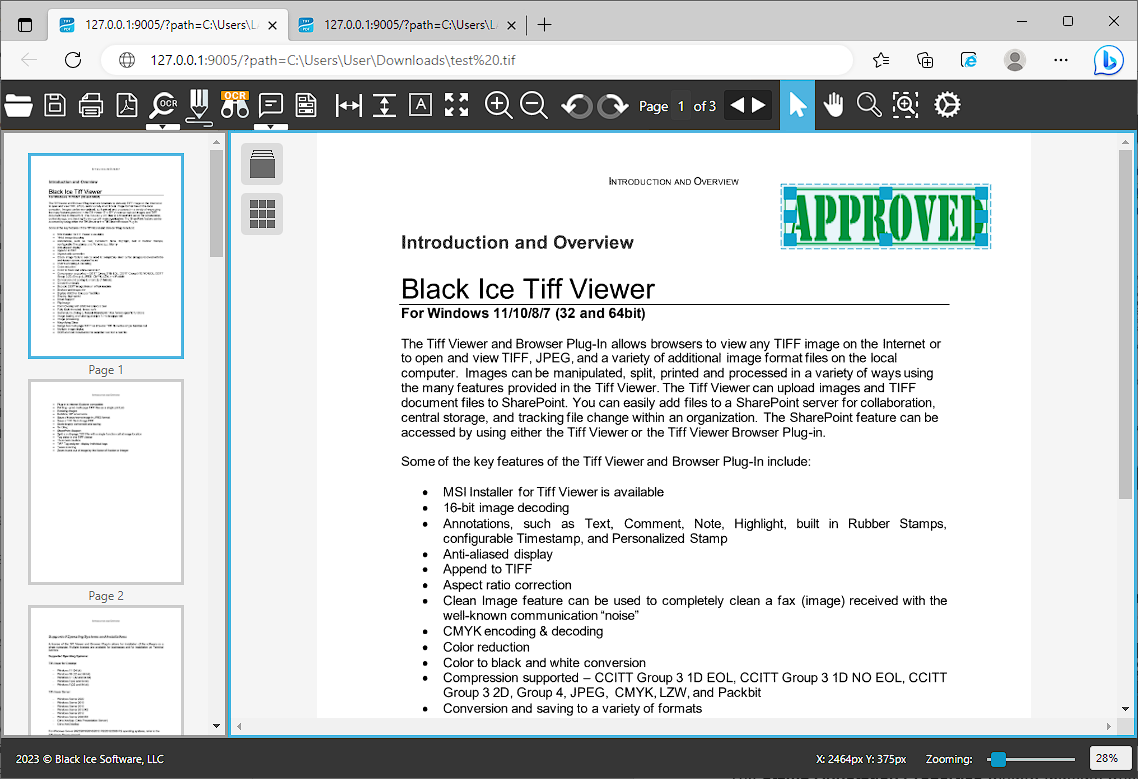Select the pencil annotation tool

199,107
